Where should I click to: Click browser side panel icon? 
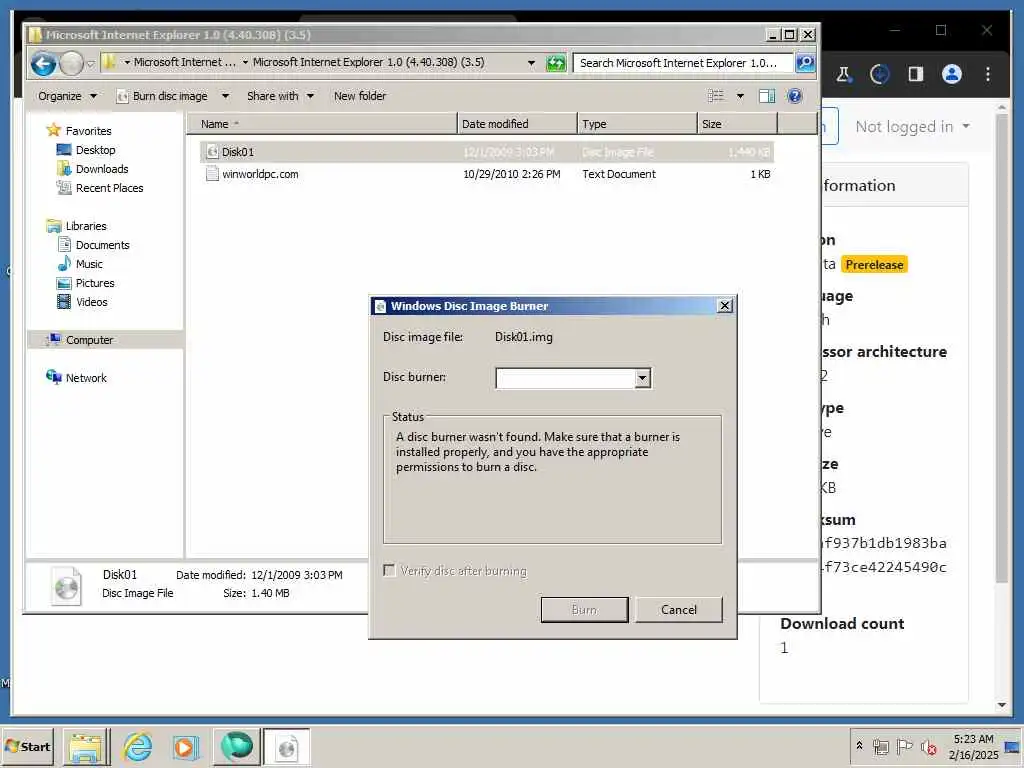(916, 74)
